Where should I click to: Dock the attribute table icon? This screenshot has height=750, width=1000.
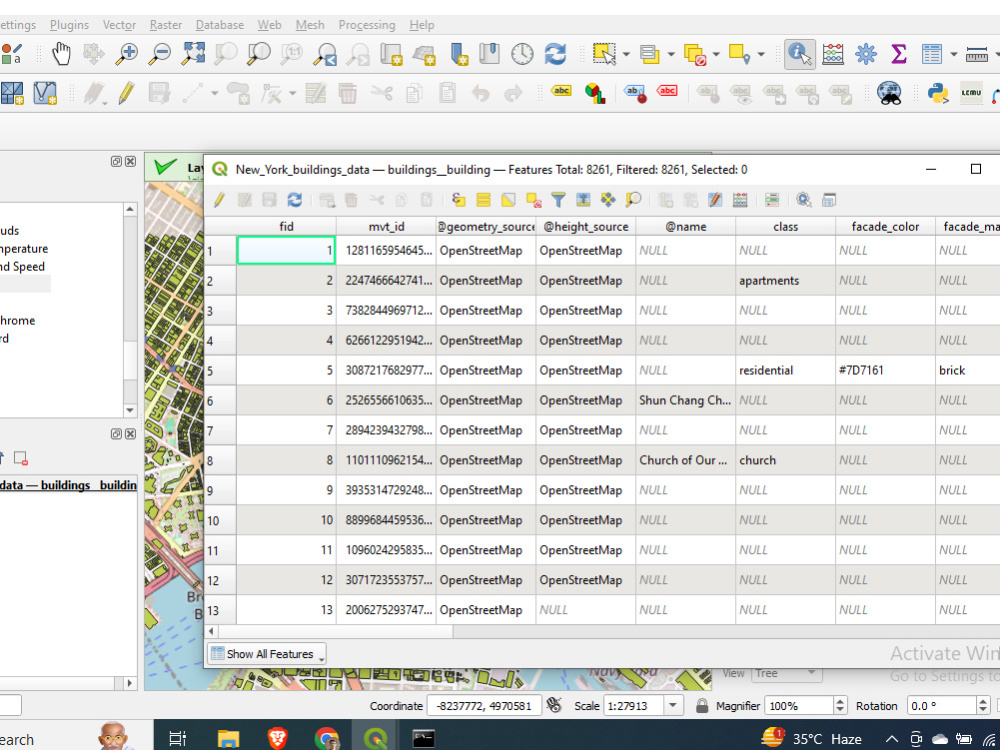pos(828,200)
